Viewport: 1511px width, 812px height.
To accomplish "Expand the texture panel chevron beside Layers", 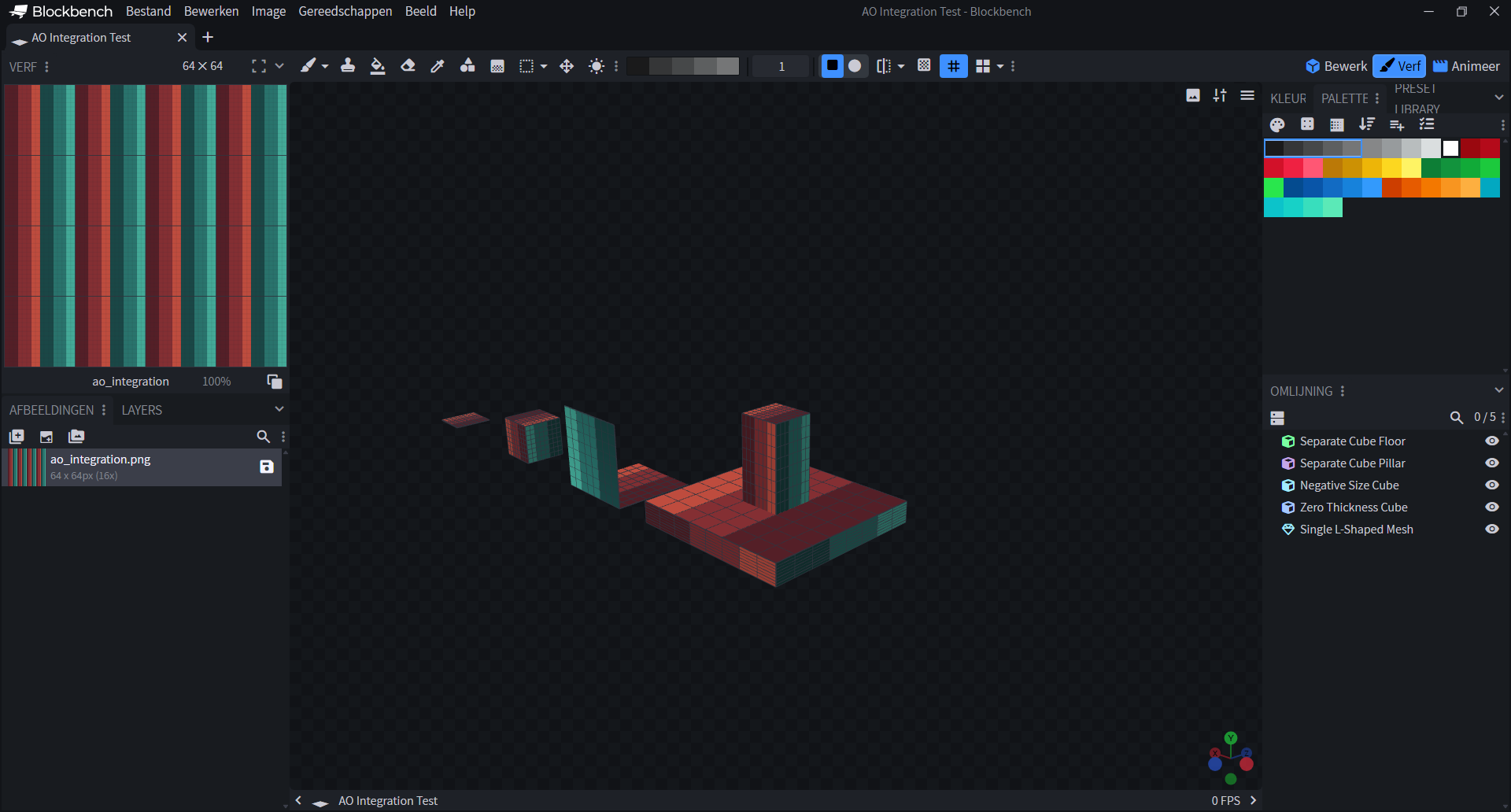I will (x=279, y=409).
